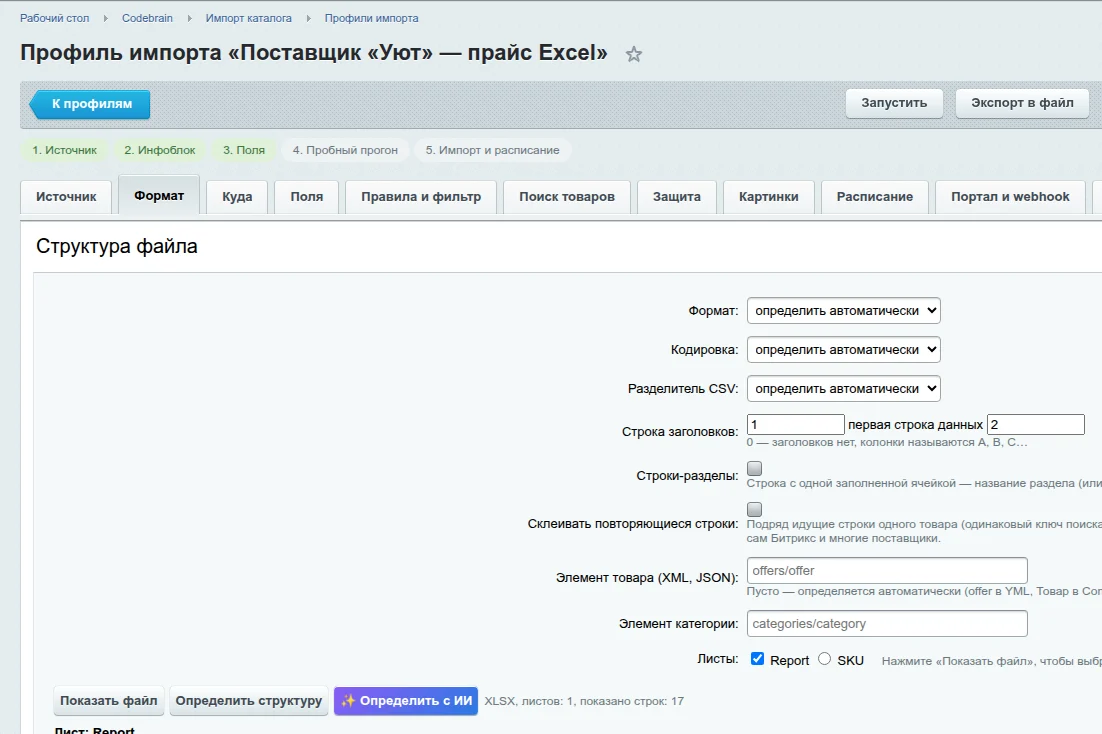Open Рабочий стол breadcrumb link

tap(54, 18)
